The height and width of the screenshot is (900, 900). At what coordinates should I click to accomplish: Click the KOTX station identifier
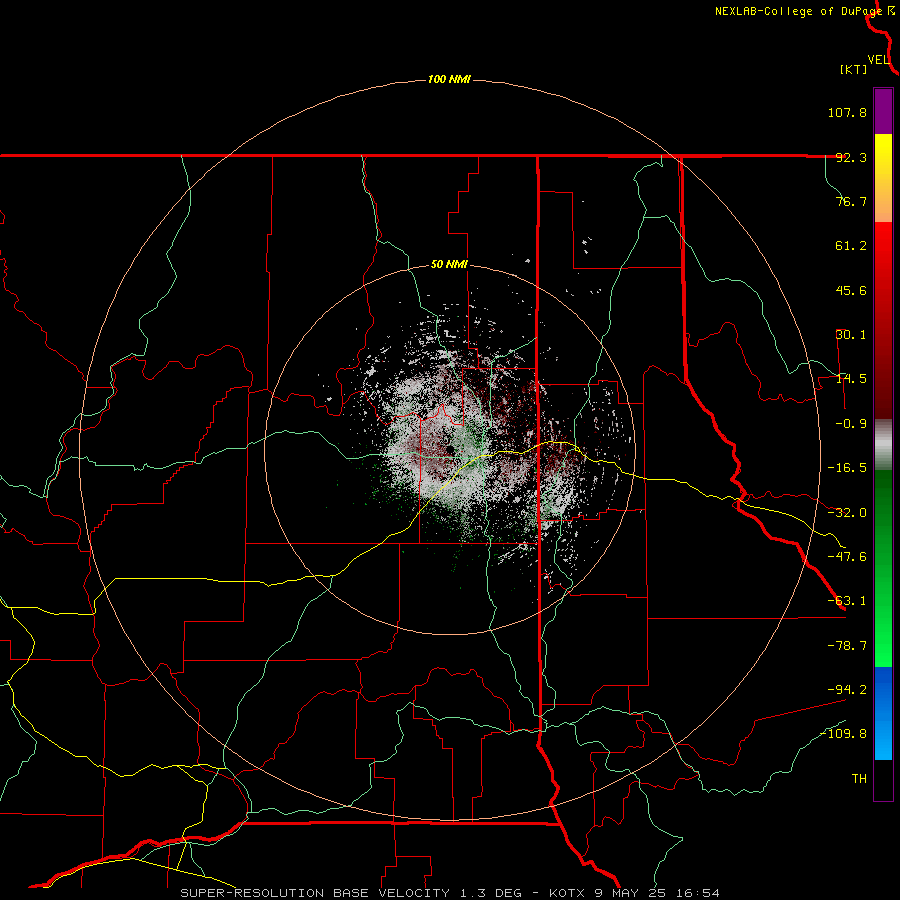[x=568, y=893]
